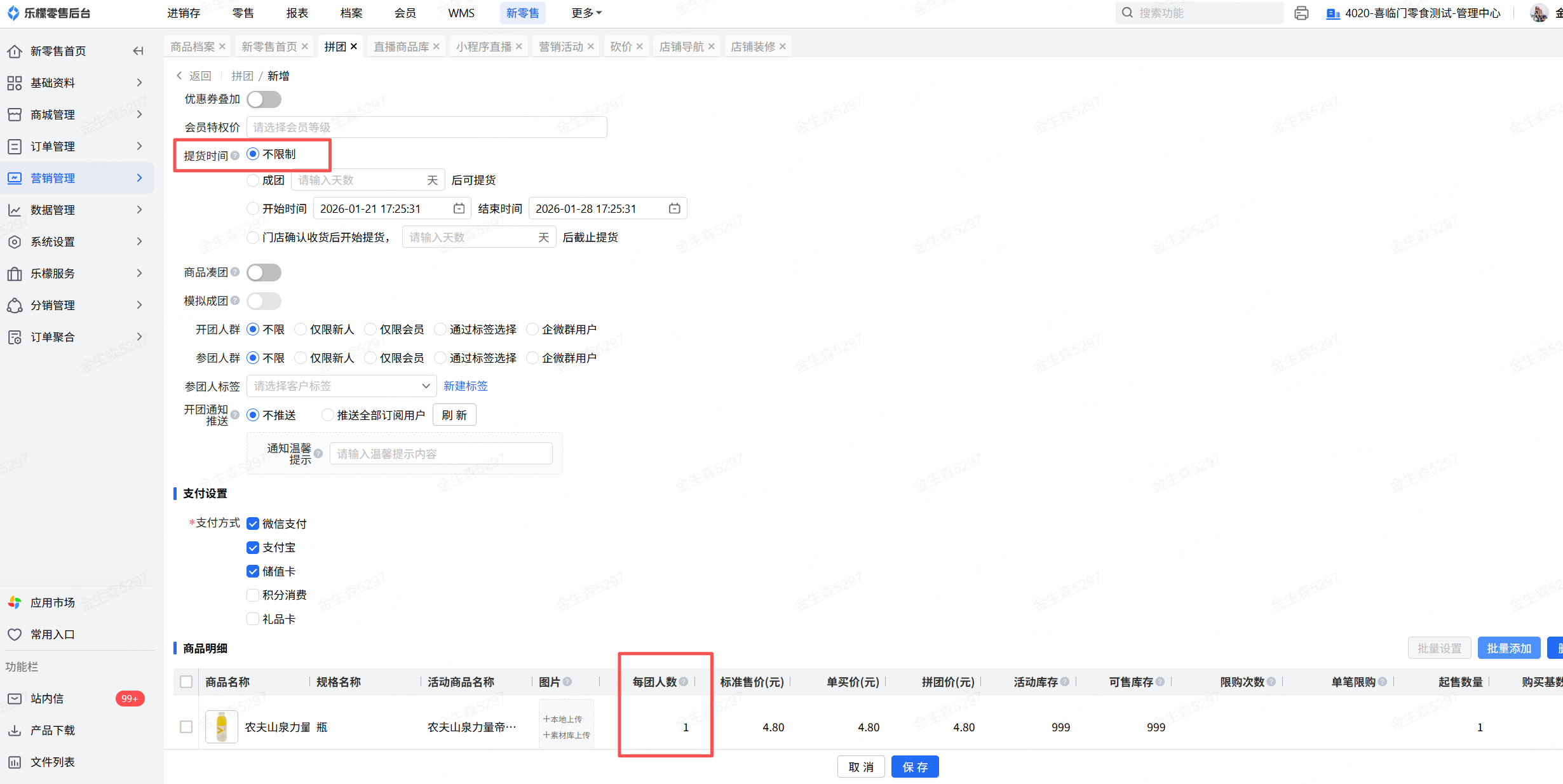This screenshot has width=1563, height=784.
Task: Open the 参团人标签 dropdown
Action: [x=341, y=386]
